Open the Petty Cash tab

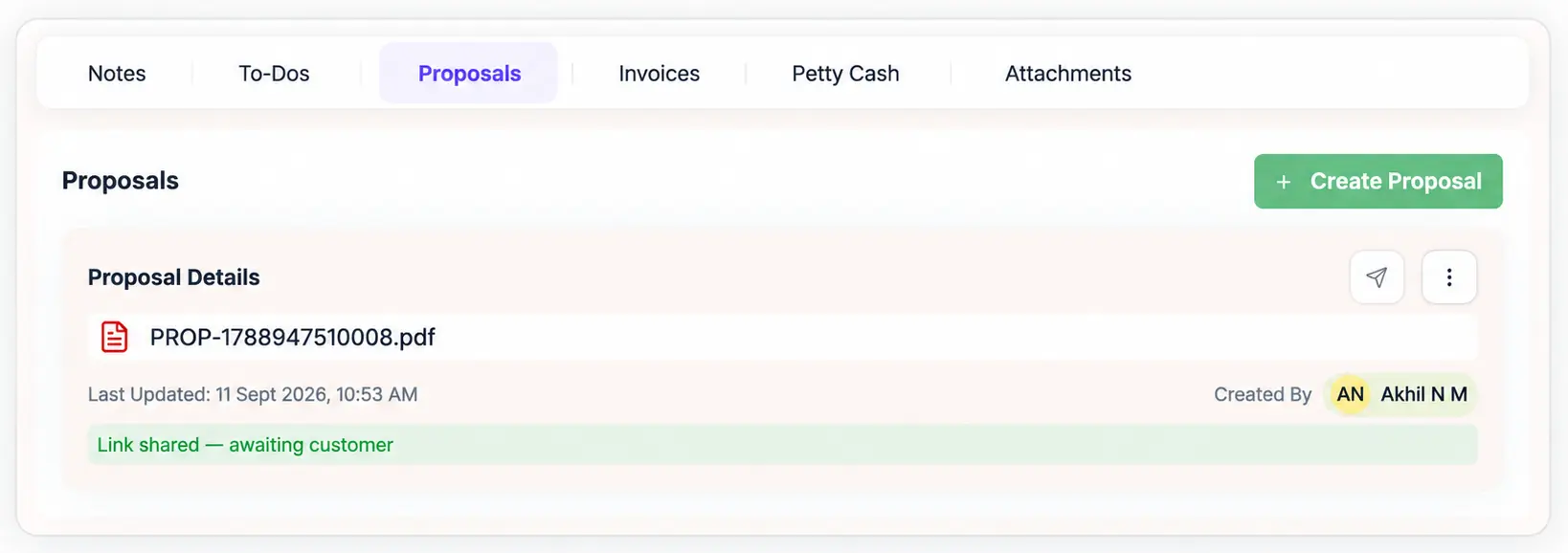(x=845, y=74)
